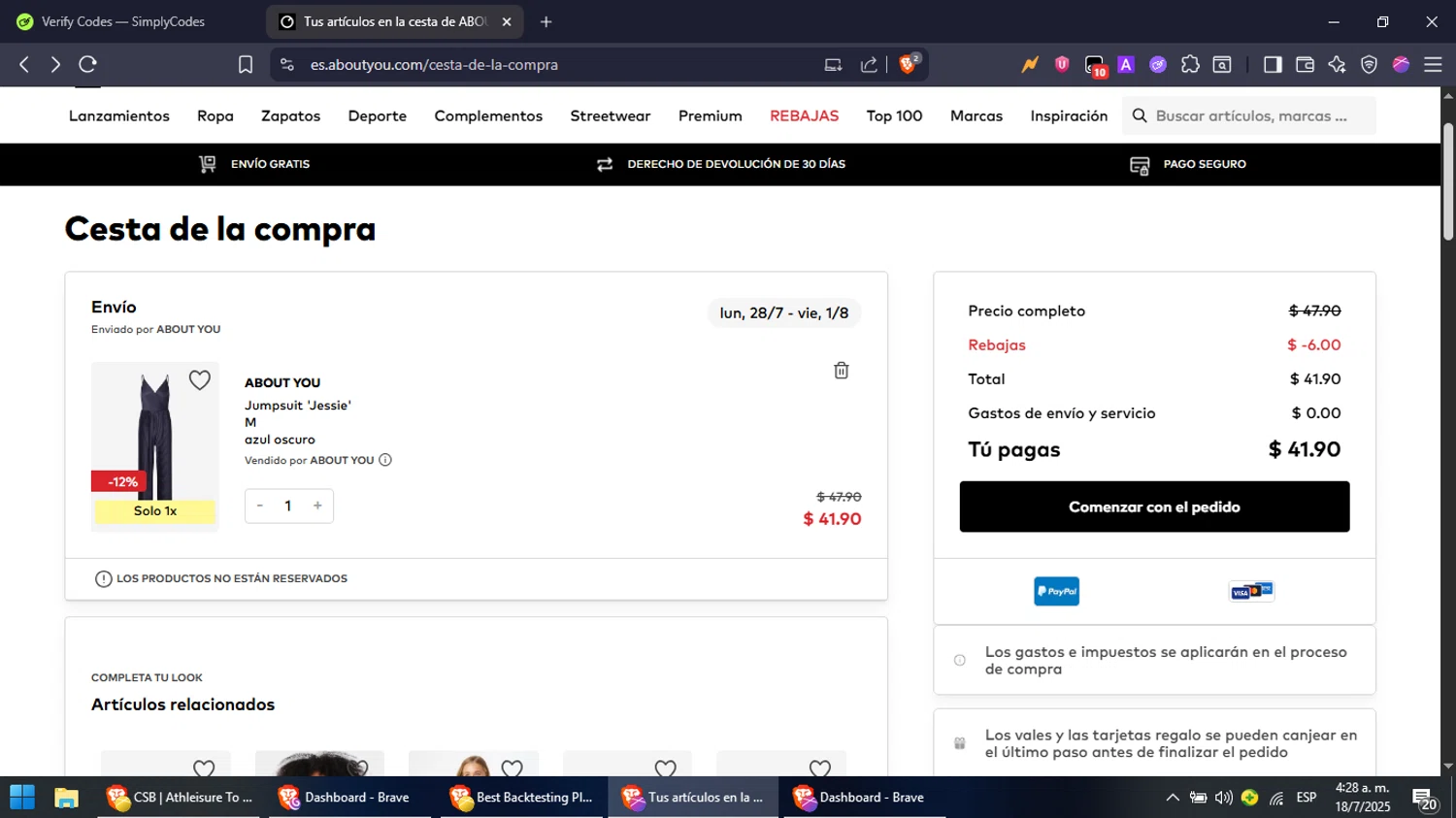The image size is (1456, 818).
Task: Open the Deporte menu
Action: pyautogui.click(x=378, y=115)
